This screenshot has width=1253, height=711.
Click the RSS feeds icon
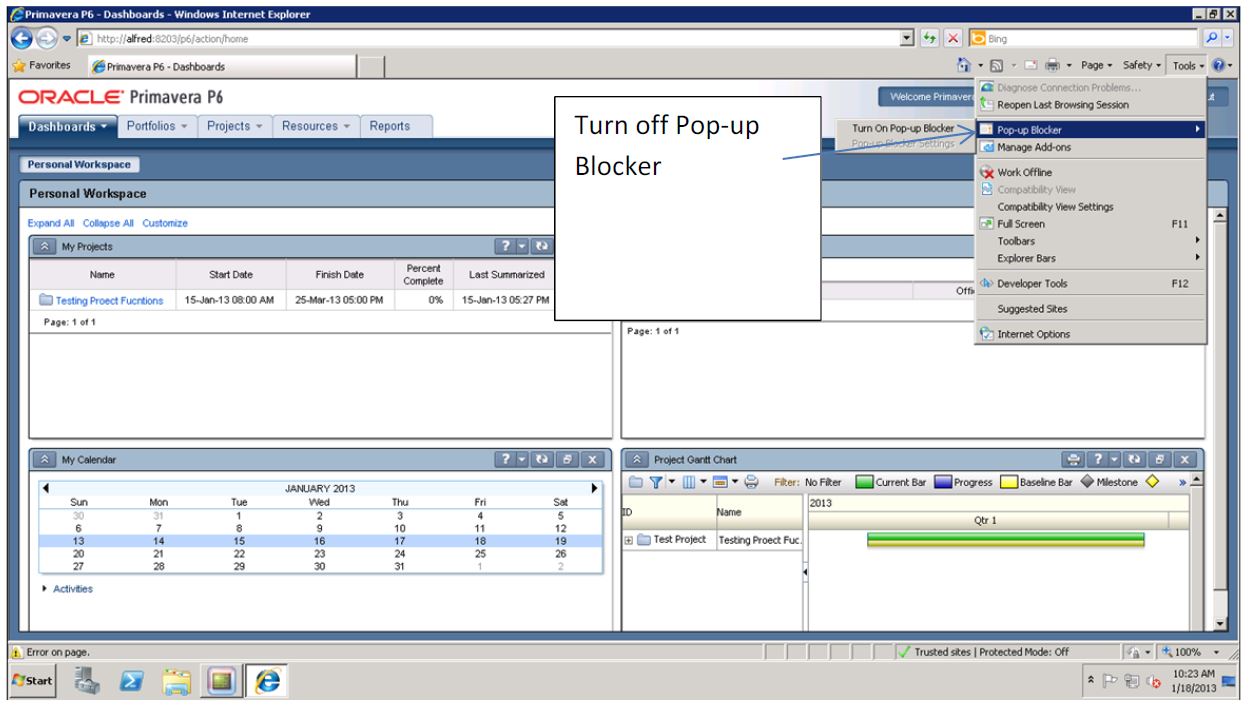[997, 66]
